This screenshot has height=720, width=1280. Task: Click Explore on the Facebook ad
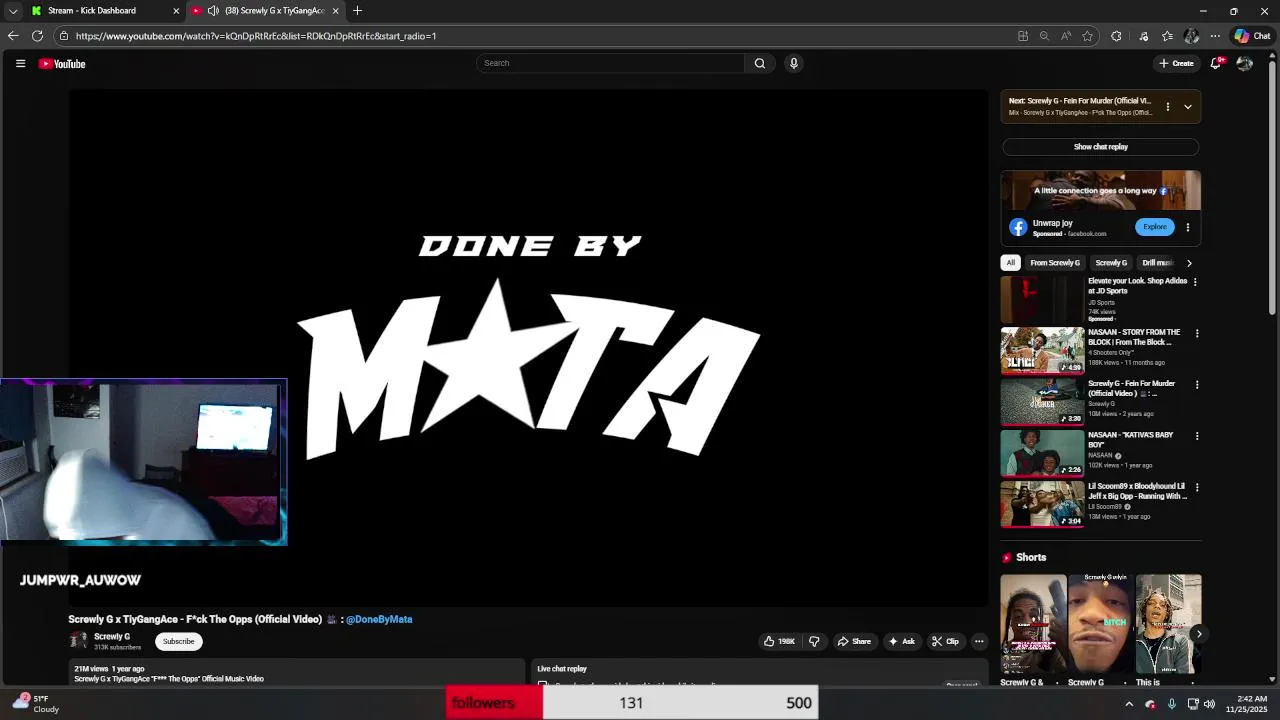tap(1155, 227)
